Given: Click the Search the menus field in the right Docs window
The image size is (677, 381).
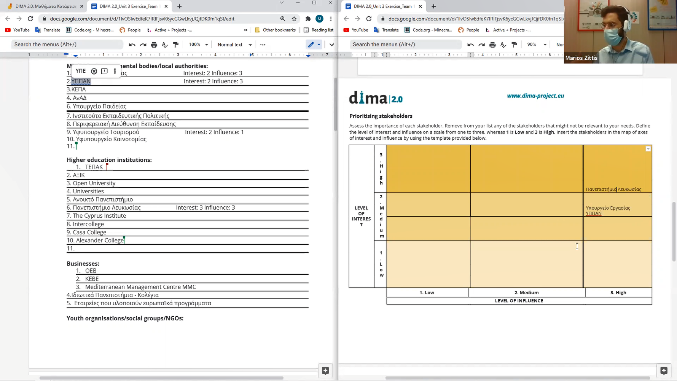Looking at the screenshot, I should [405, 44].
